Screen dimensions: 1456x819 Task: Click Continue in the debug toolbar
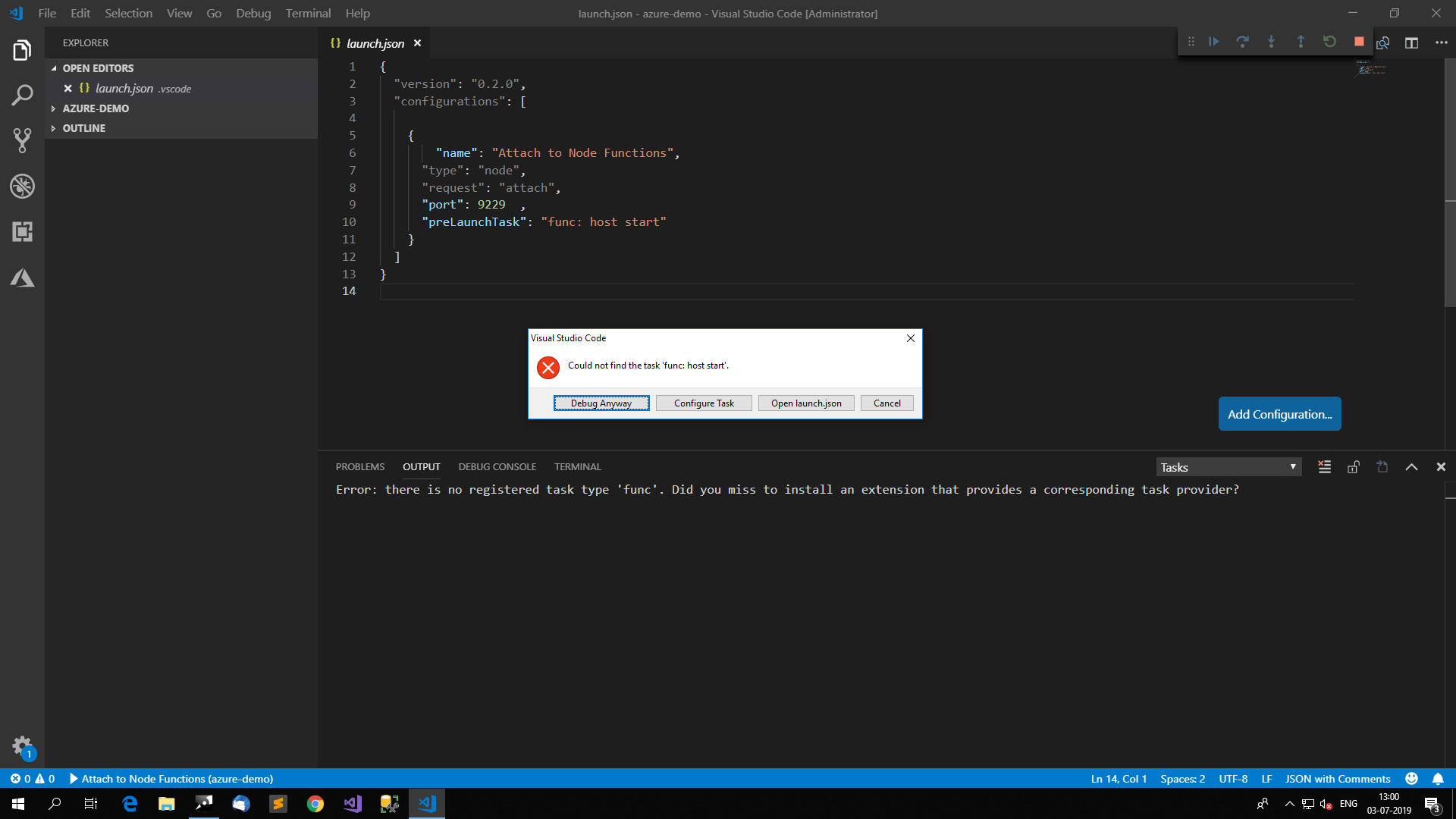[1213, 42]
